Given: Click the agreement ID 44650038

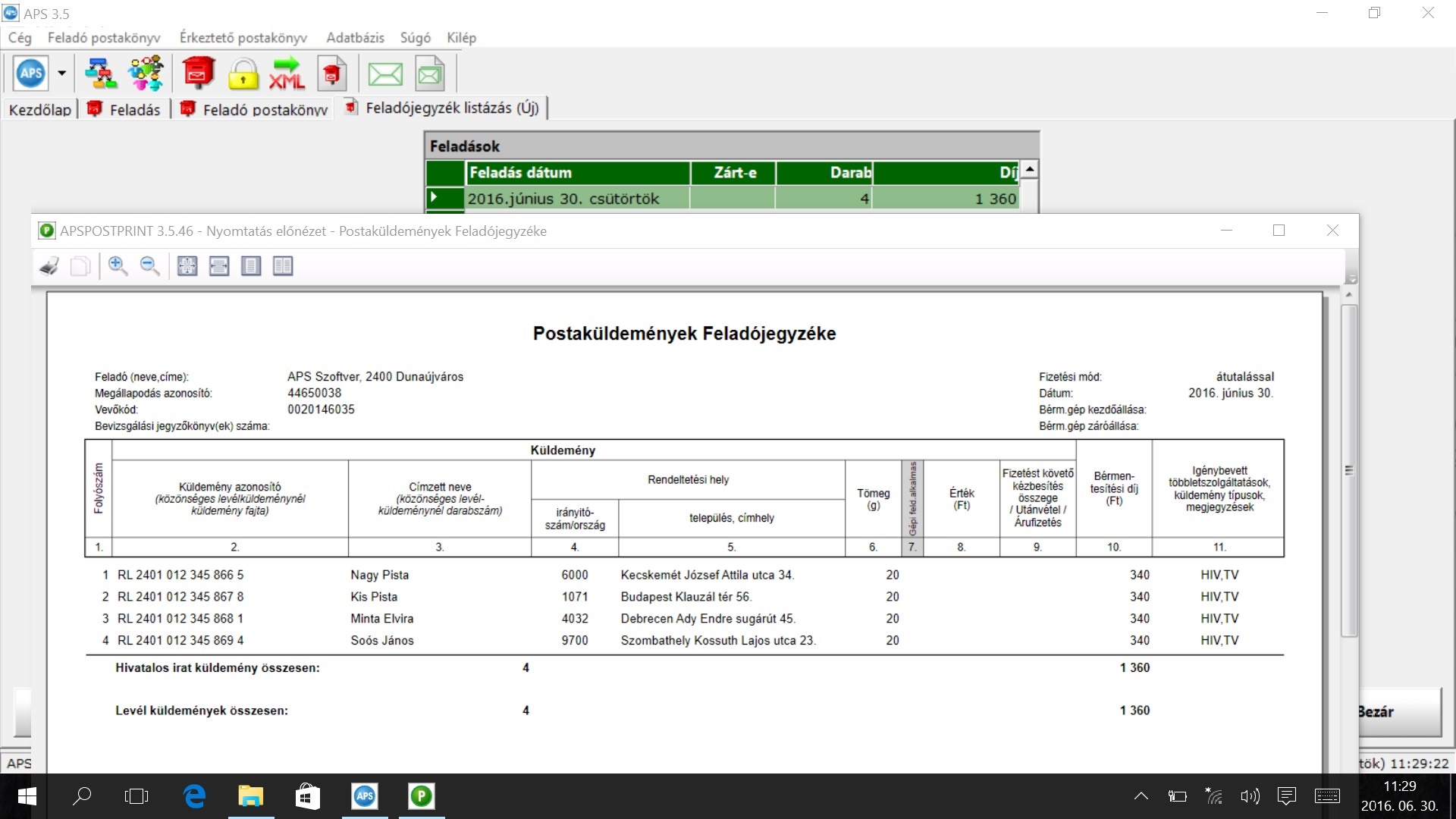Looking at the screenshot, I should pyautogui.click(x=315, y=393).
